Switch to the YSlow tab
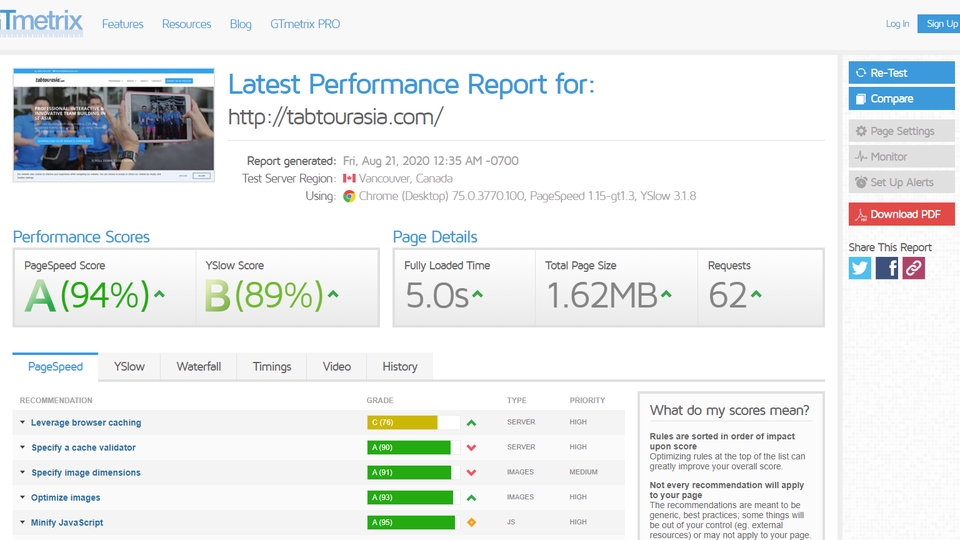 [x=129, y=367]
